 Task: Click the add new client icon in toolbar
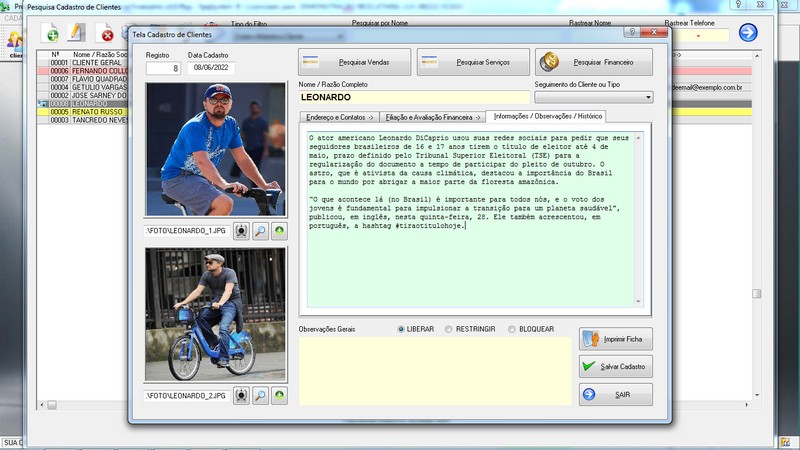(x=50, y=33)
